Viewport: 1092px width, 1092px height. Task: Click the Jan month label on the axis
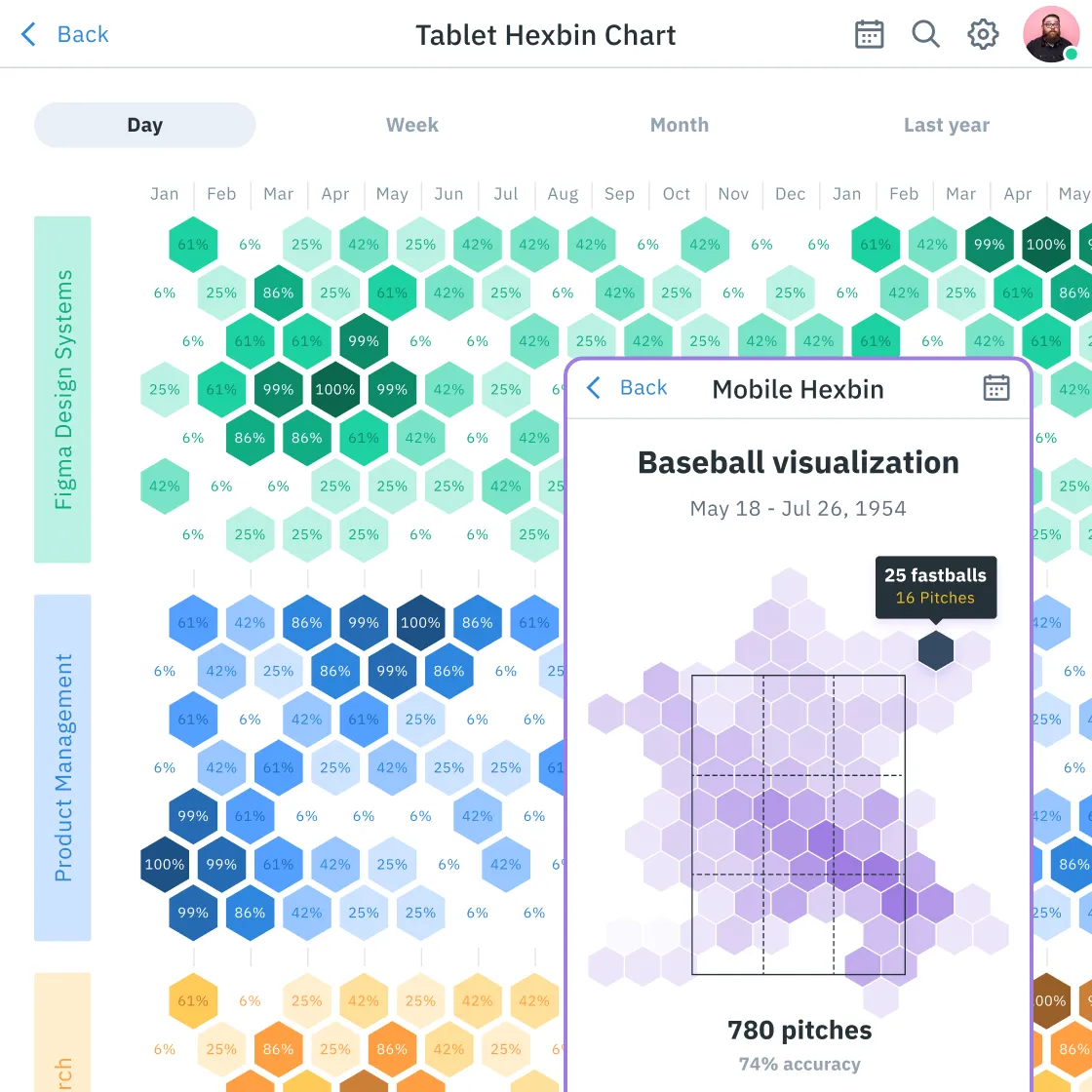coord(164,194)
